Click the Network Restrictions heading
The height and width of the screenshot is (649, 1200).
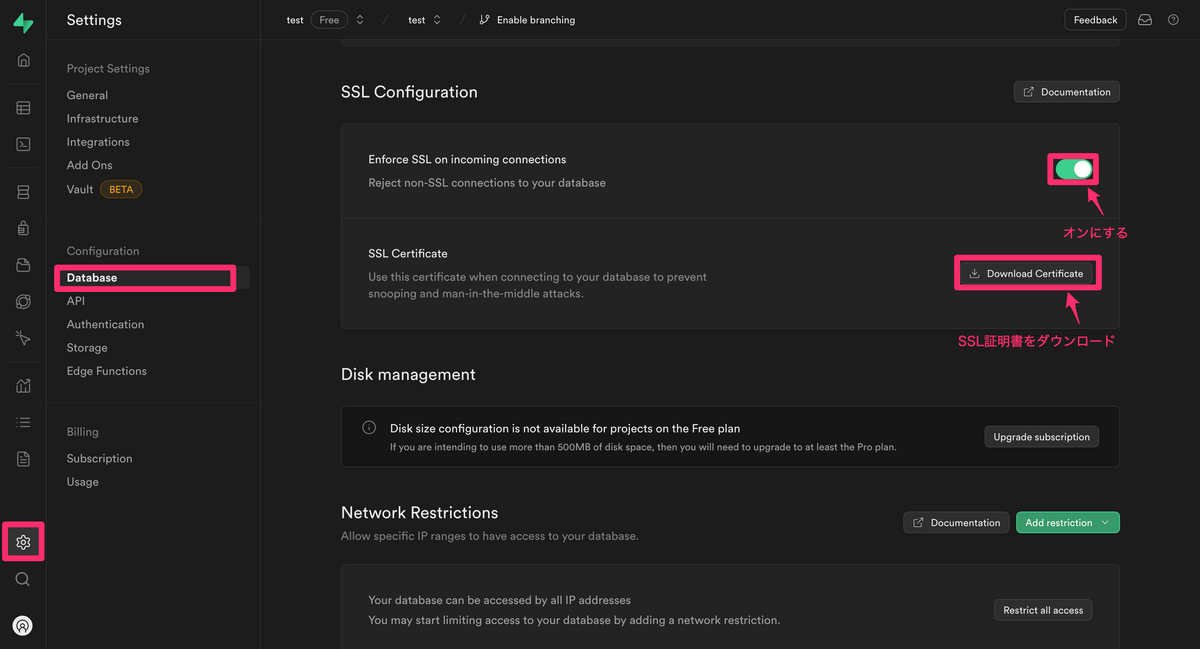coord(419,513)
